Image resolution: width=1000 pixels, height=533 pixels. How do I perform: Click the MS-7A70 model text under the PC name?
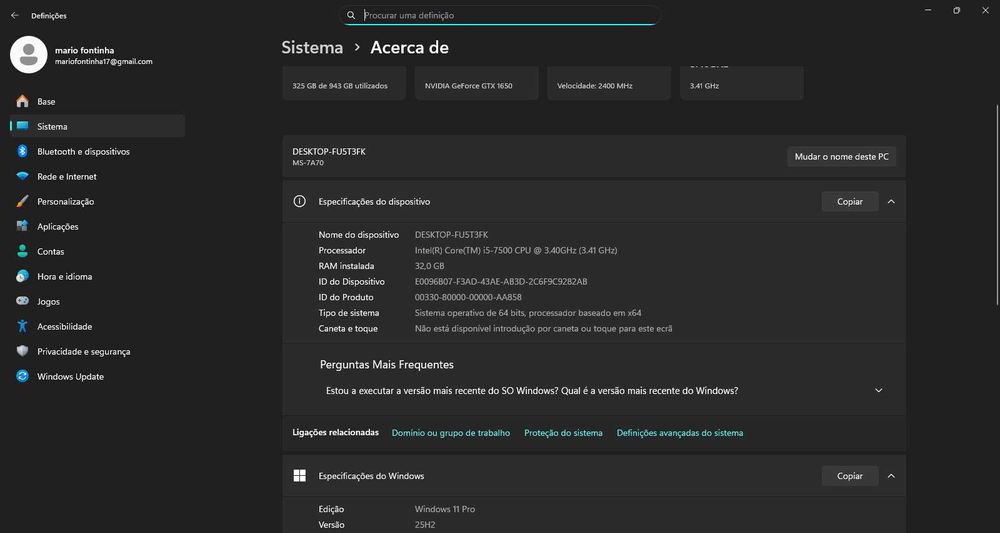[308, 163]
